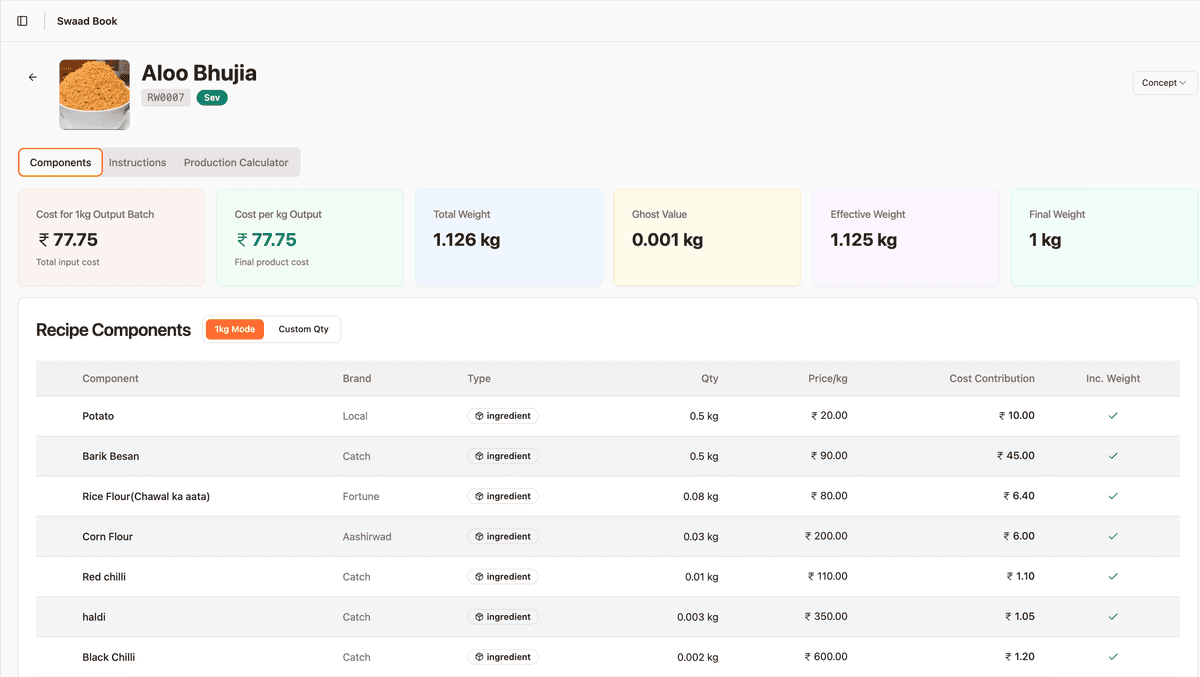The width and height of the screenshot is (1200, 677).
Task: Click the haldi ingredient type badge
Action: click(x=503, y=617)
